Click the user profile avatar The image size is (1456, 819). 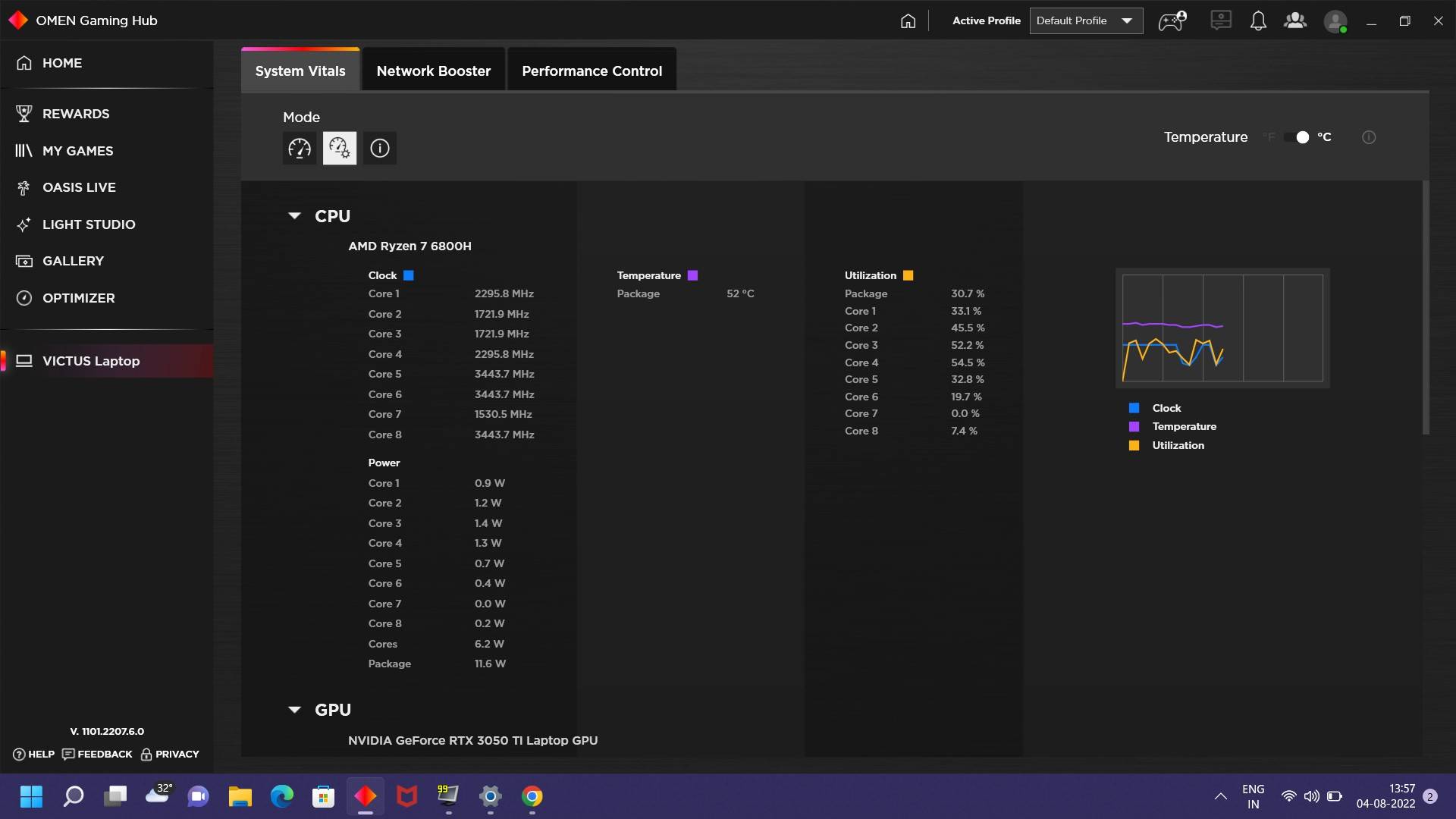coord(1335,21)
